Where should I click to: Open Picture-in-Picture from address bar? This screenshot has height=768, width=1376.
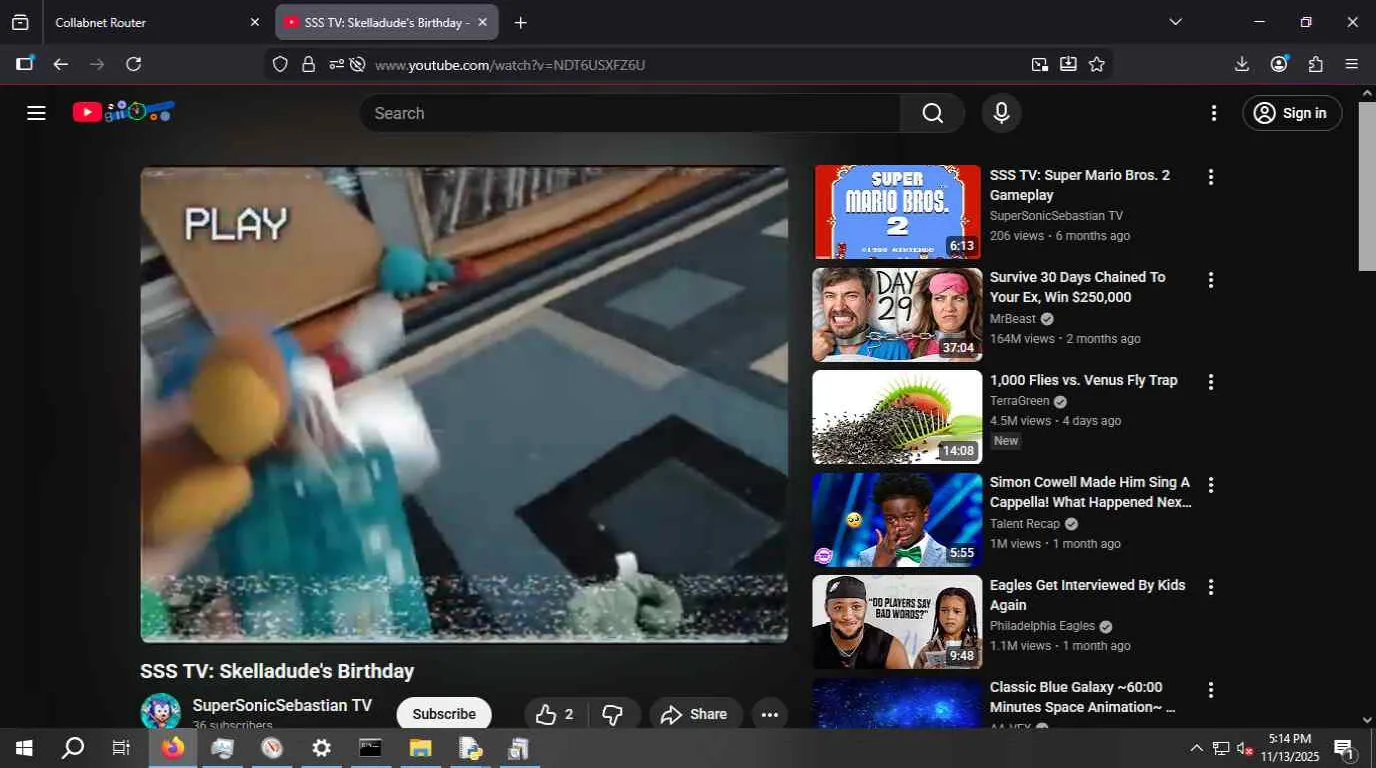tap(1040, 64)
